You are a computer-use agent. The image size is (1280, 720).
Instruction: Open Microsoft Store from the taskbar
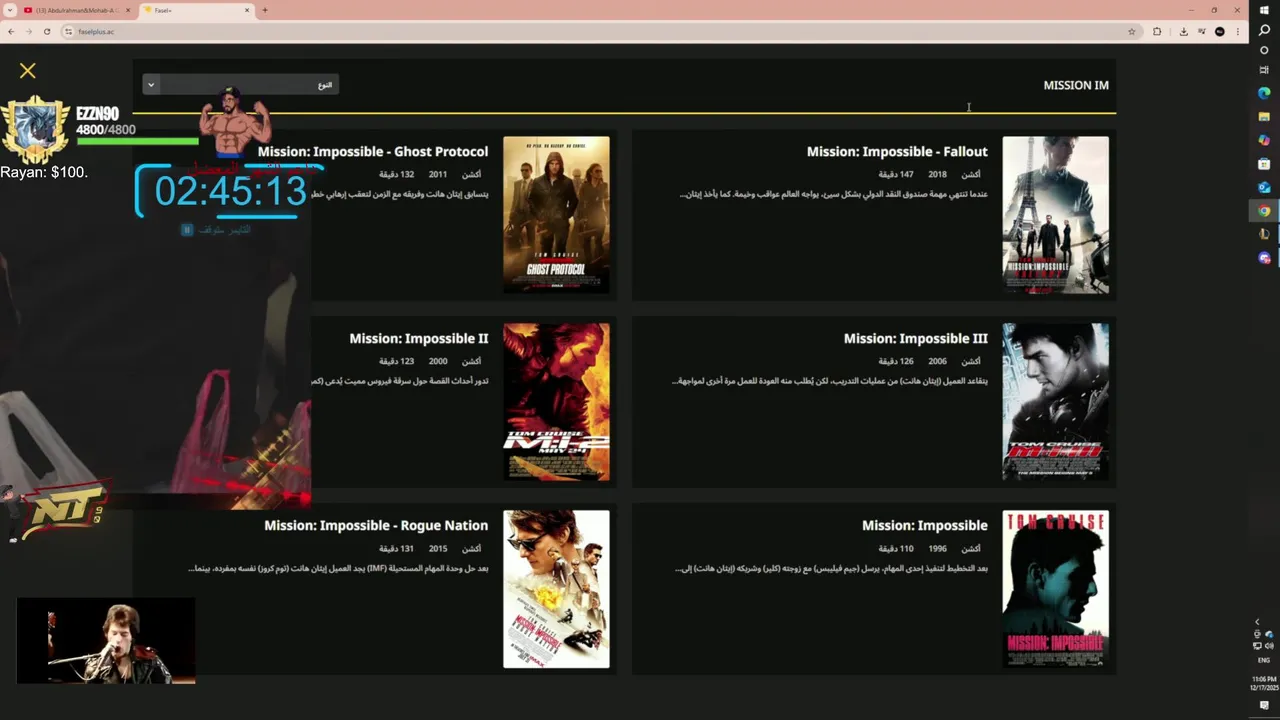coord(1264,164)
